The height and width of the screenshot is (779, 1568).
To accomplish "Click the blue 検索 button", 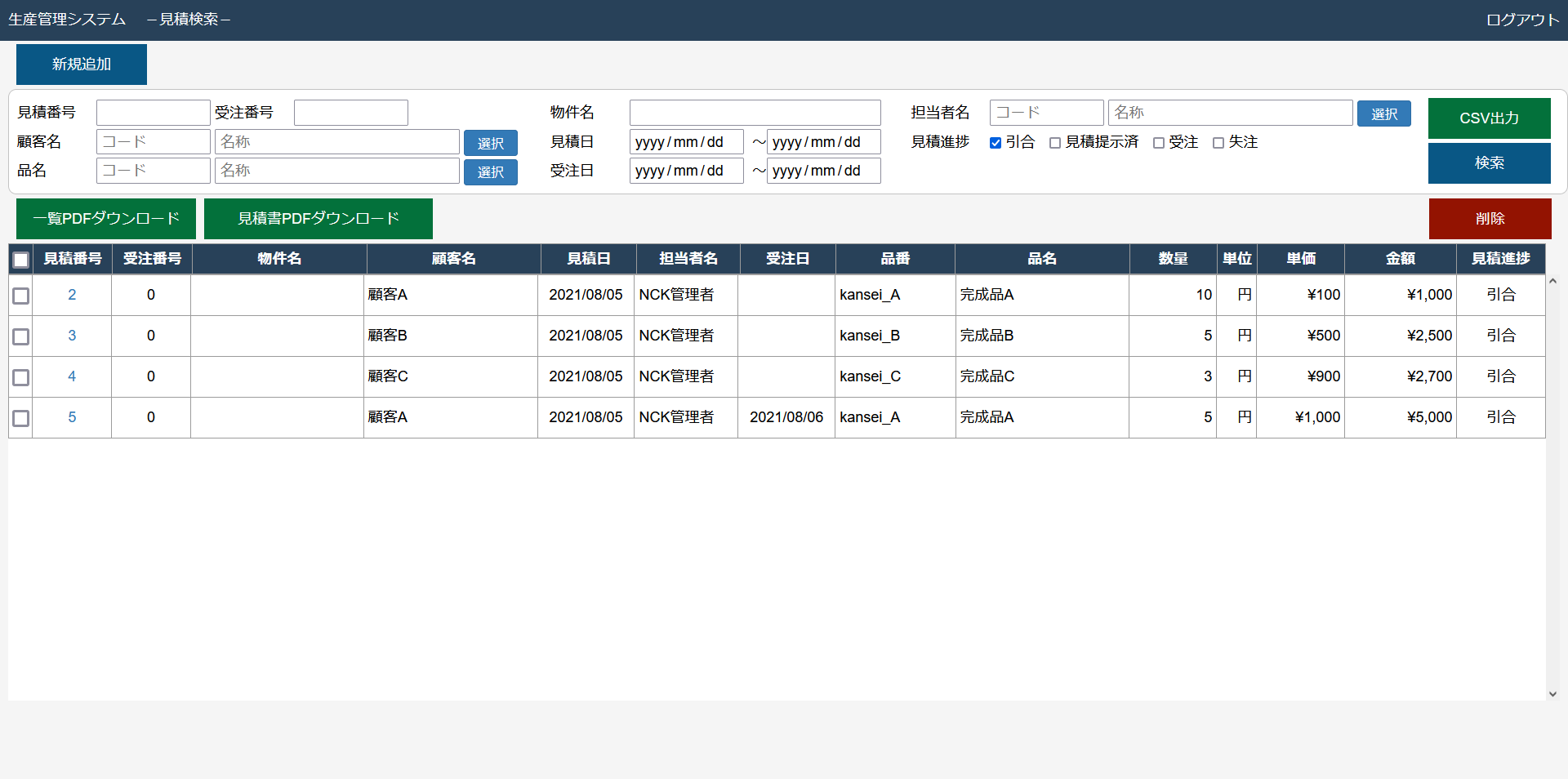I will click(x=1488, y=163).
